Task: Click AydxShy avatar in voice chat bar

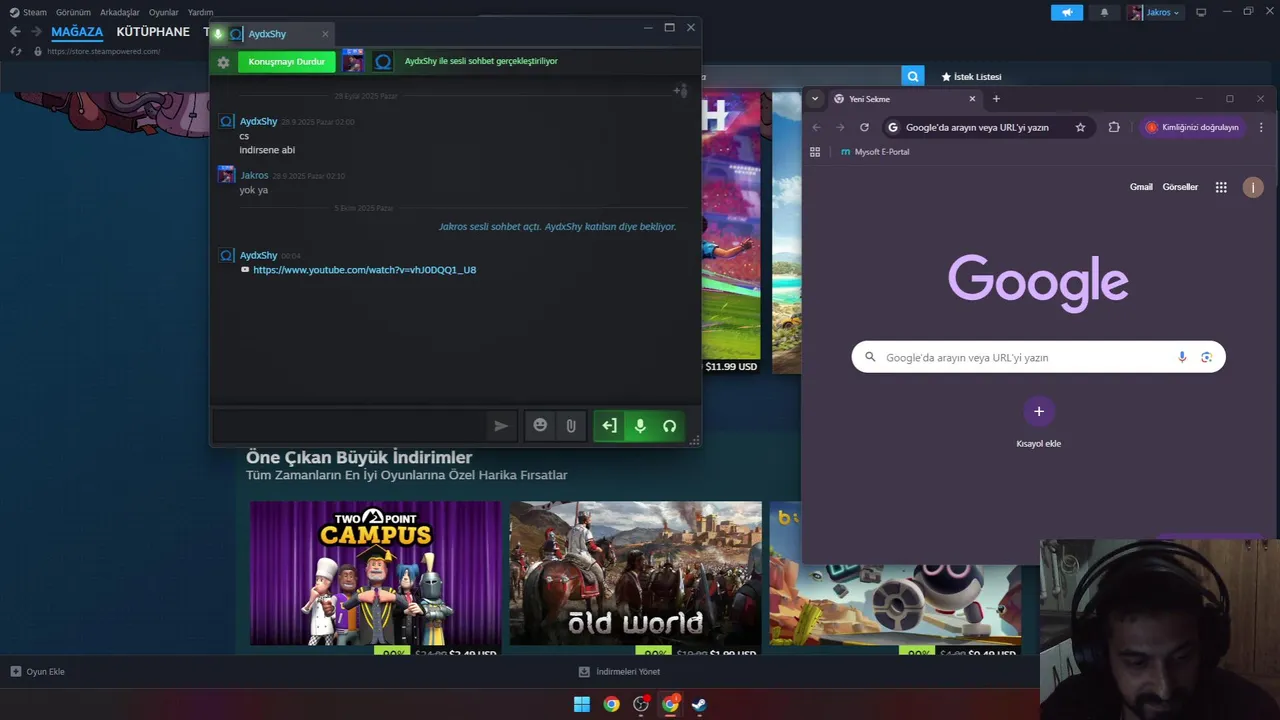Action: [382, 61]
